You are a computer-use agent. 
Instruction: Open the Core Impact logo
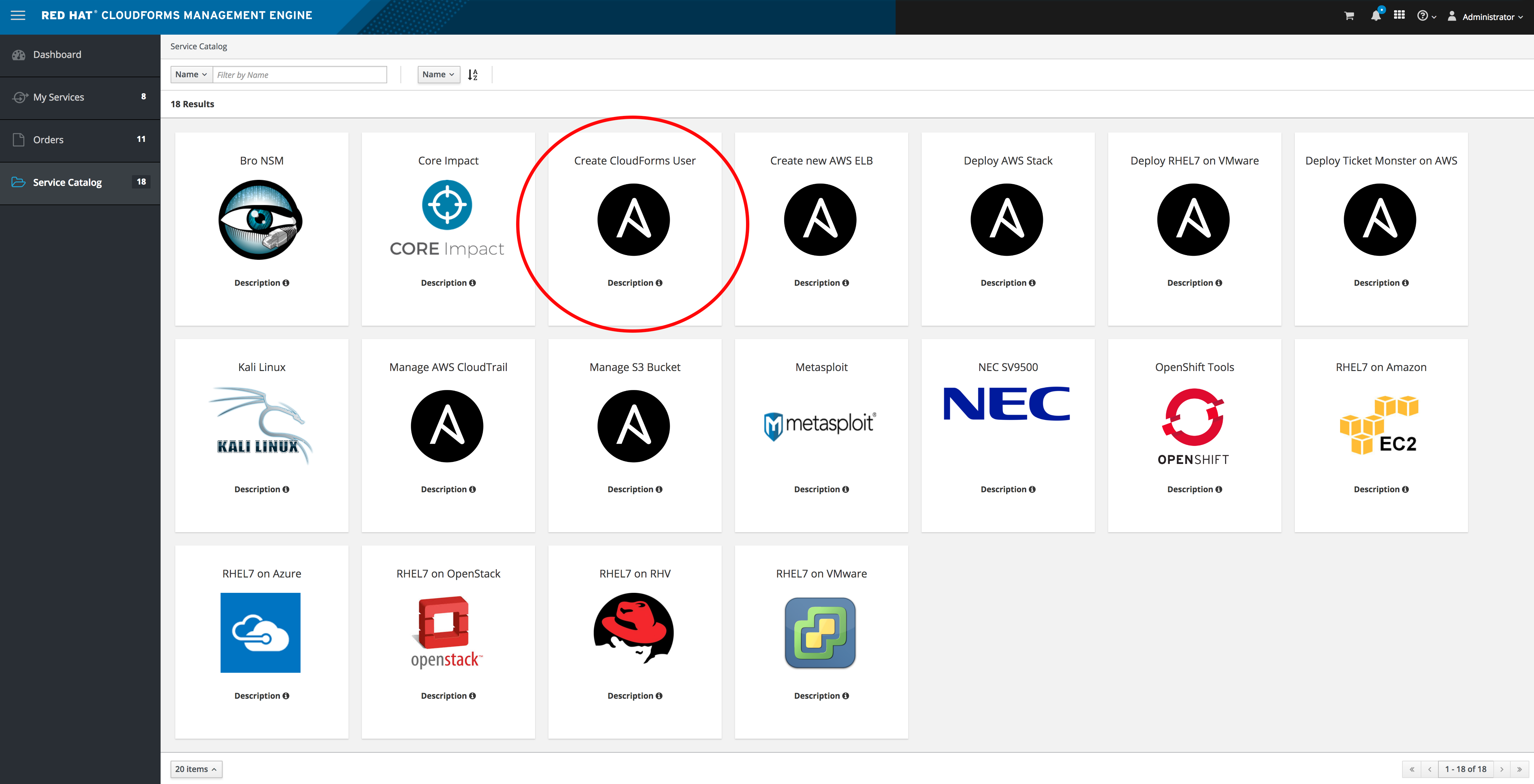pyautogui.click(x=447, y=219)
